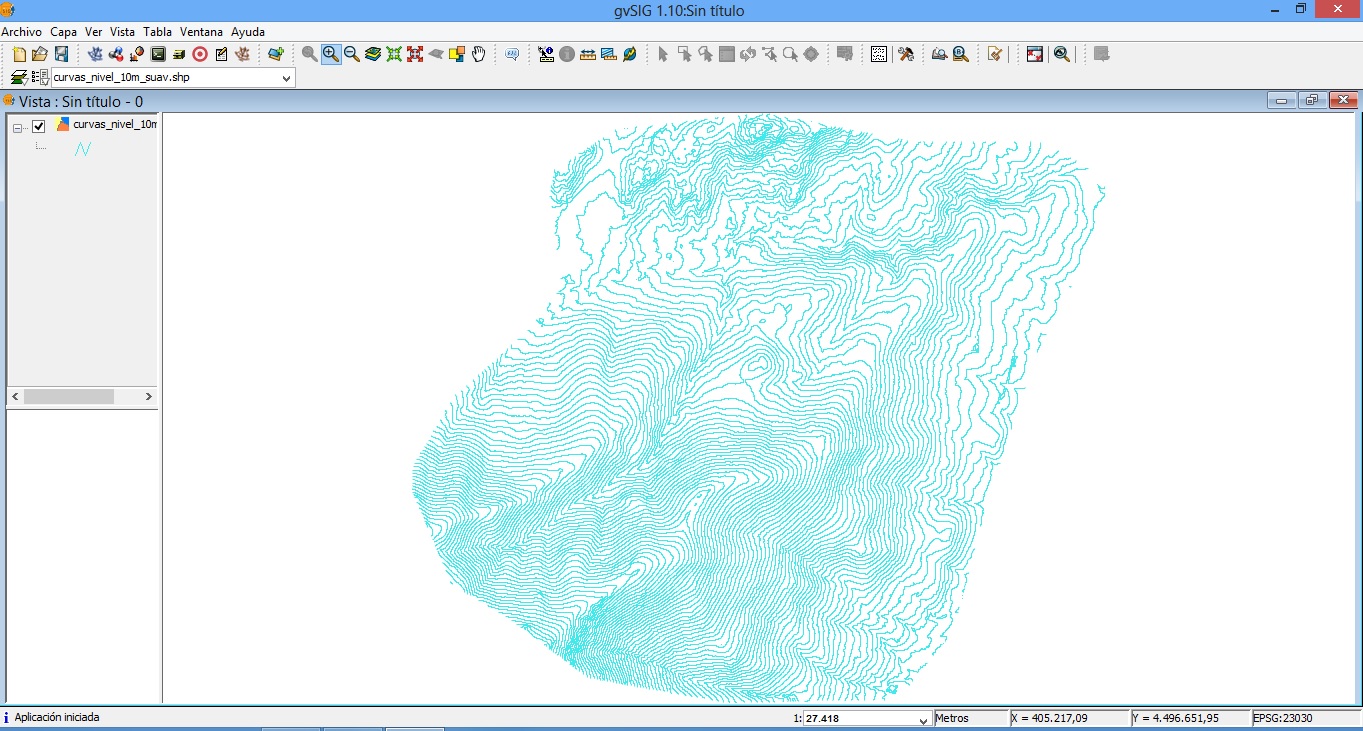Open an existing project with folder icon
The height and width of the screenshot is (731, 1363).
coord(40,54)
